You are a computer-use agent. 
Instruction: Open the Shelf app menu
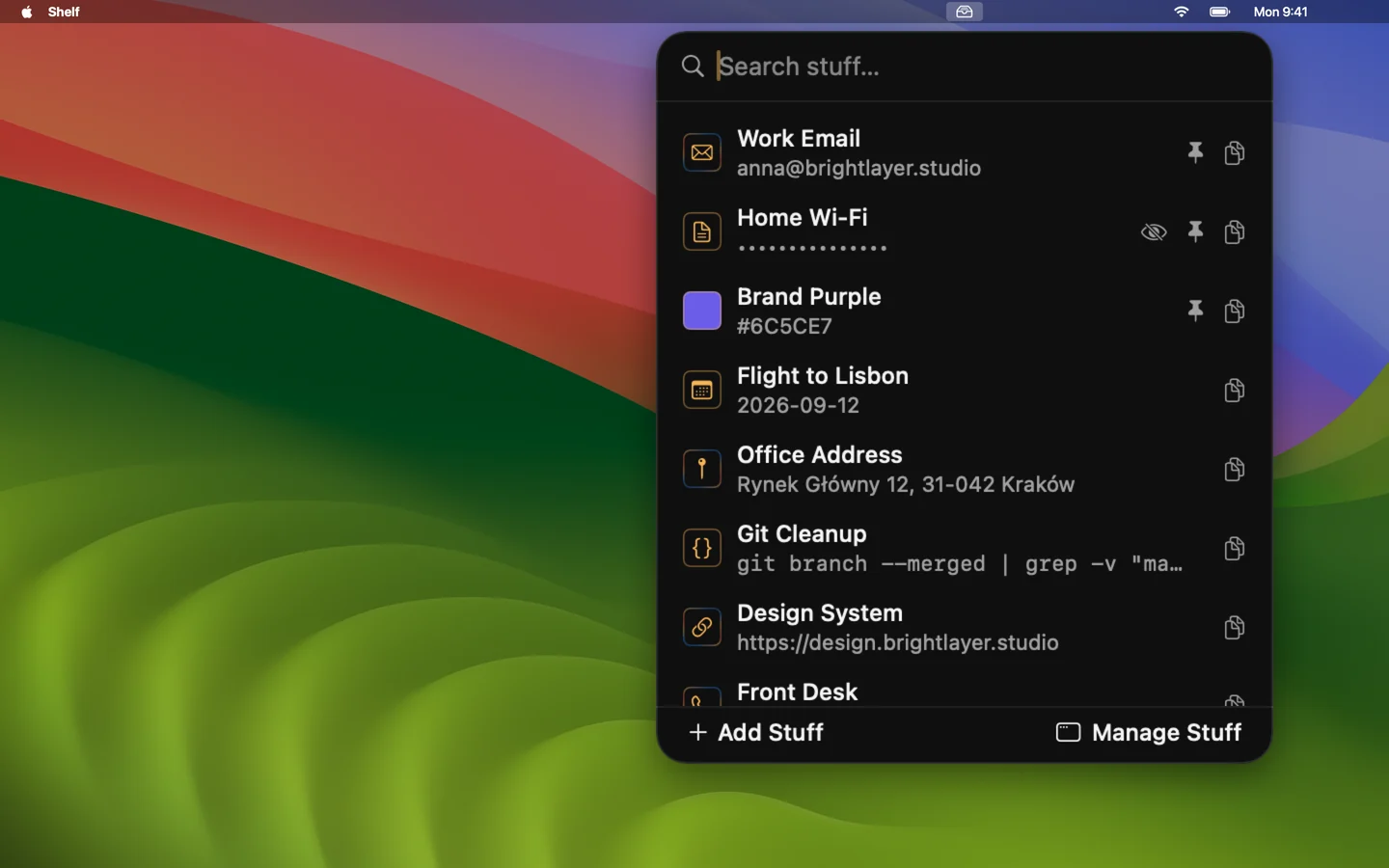point(64,12)
